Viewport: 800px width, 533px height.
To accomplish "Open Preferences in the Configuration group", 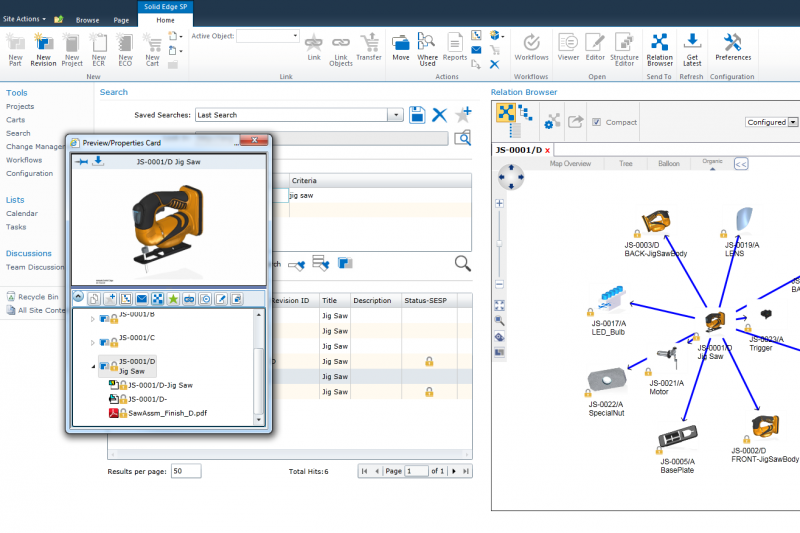I will [x=733, y=47].
